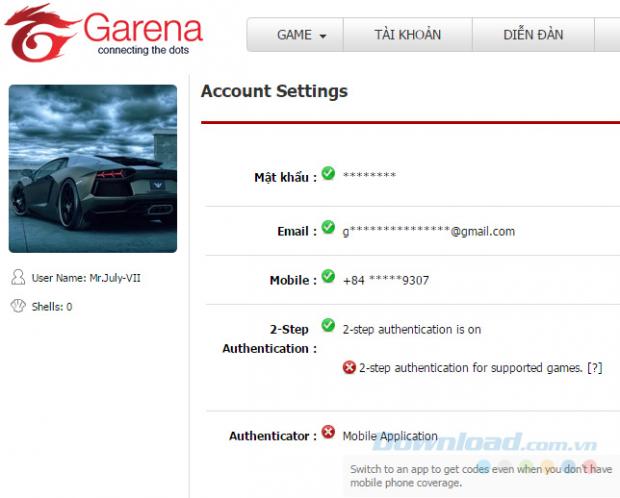
Task: Click the masked gmail address
Action: [428, 231]
